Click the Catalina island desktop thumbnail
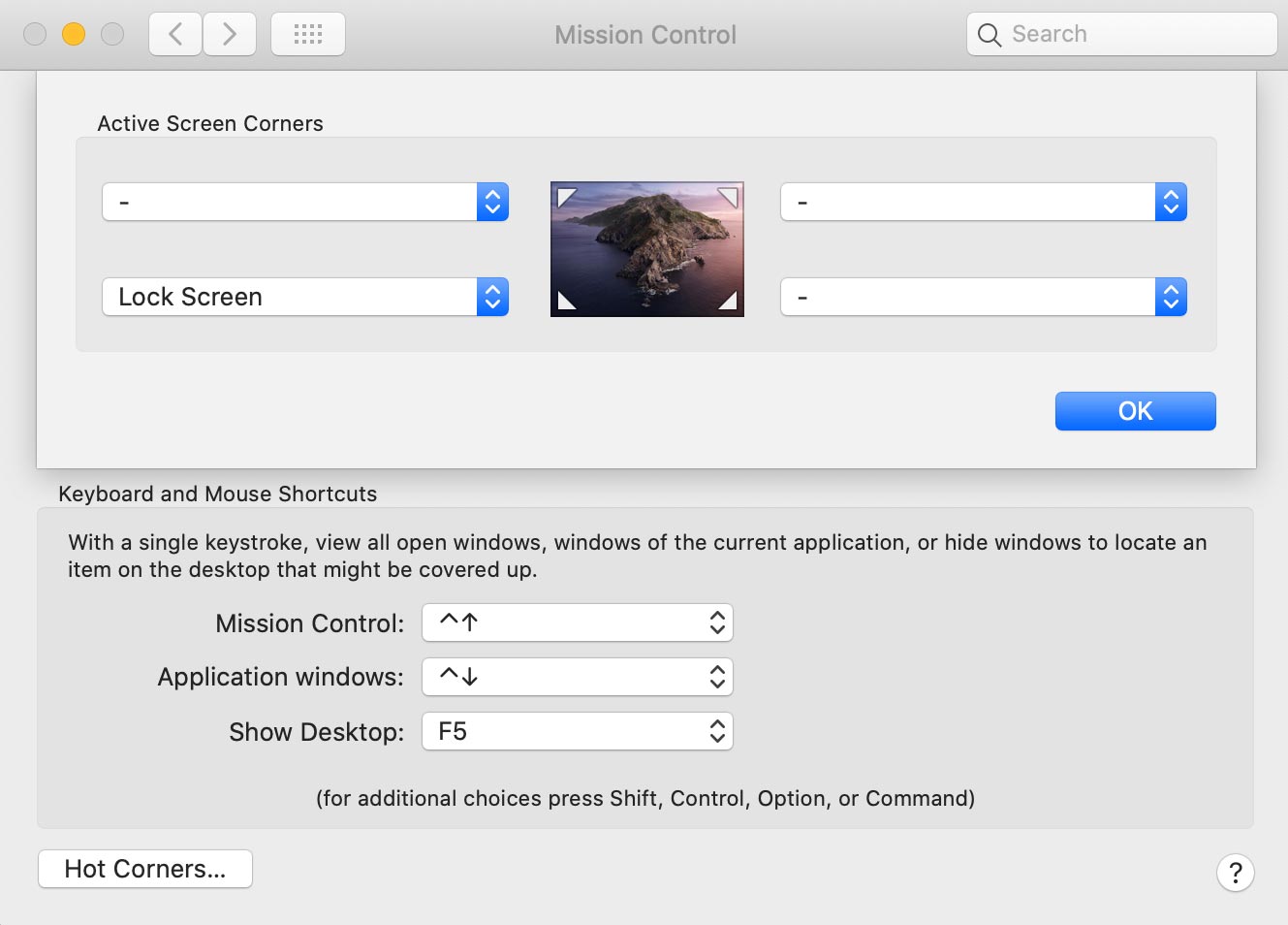 pos(647,249)
